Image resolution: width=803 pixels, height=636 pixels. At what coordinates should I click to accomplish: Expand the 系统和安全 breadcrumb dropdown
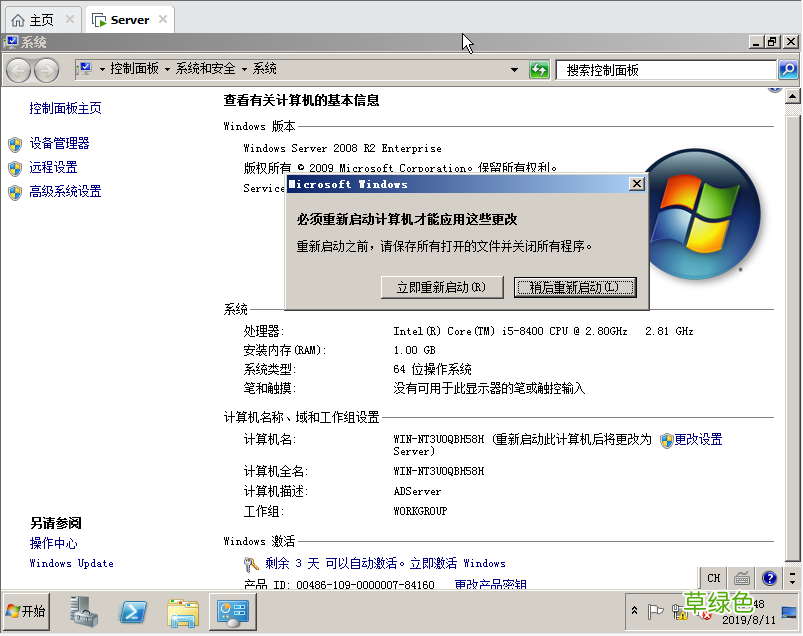click(x=245, y=69)
